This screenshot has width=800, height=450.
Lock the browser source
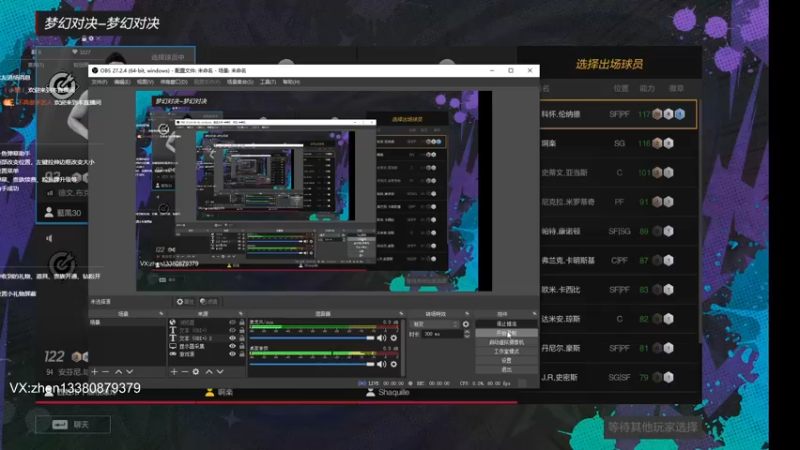click(242, 322)
